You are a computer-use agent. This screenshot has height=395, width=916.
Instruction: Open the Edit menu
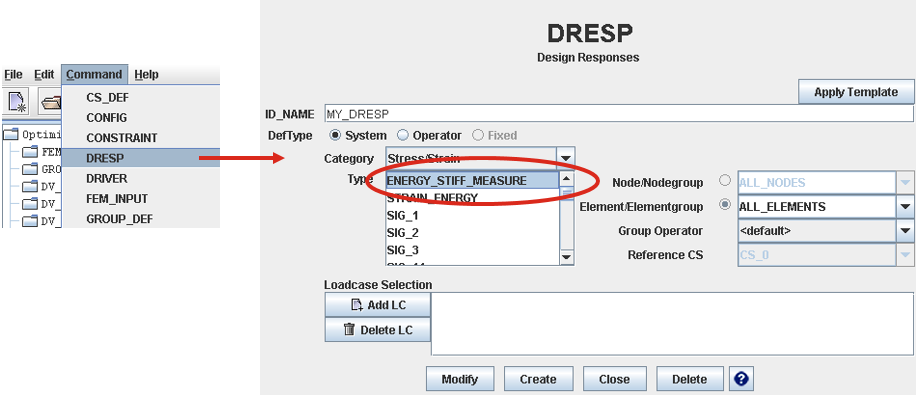point(44,75)
